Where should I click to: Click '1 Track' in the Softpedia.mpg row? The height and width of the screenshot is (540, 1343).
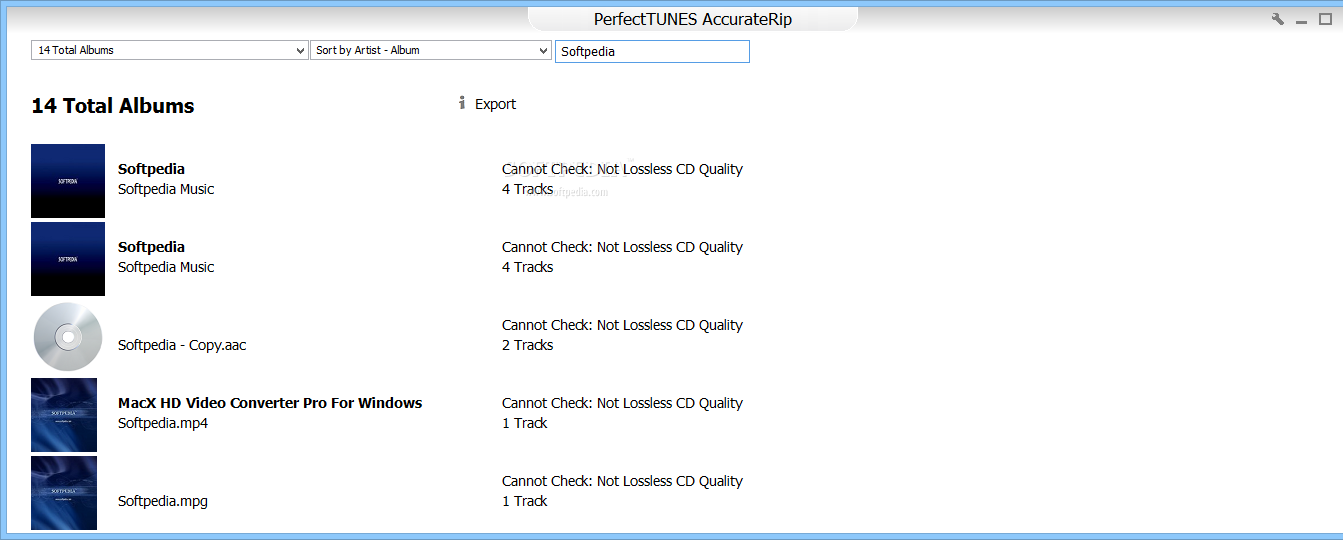525,501
